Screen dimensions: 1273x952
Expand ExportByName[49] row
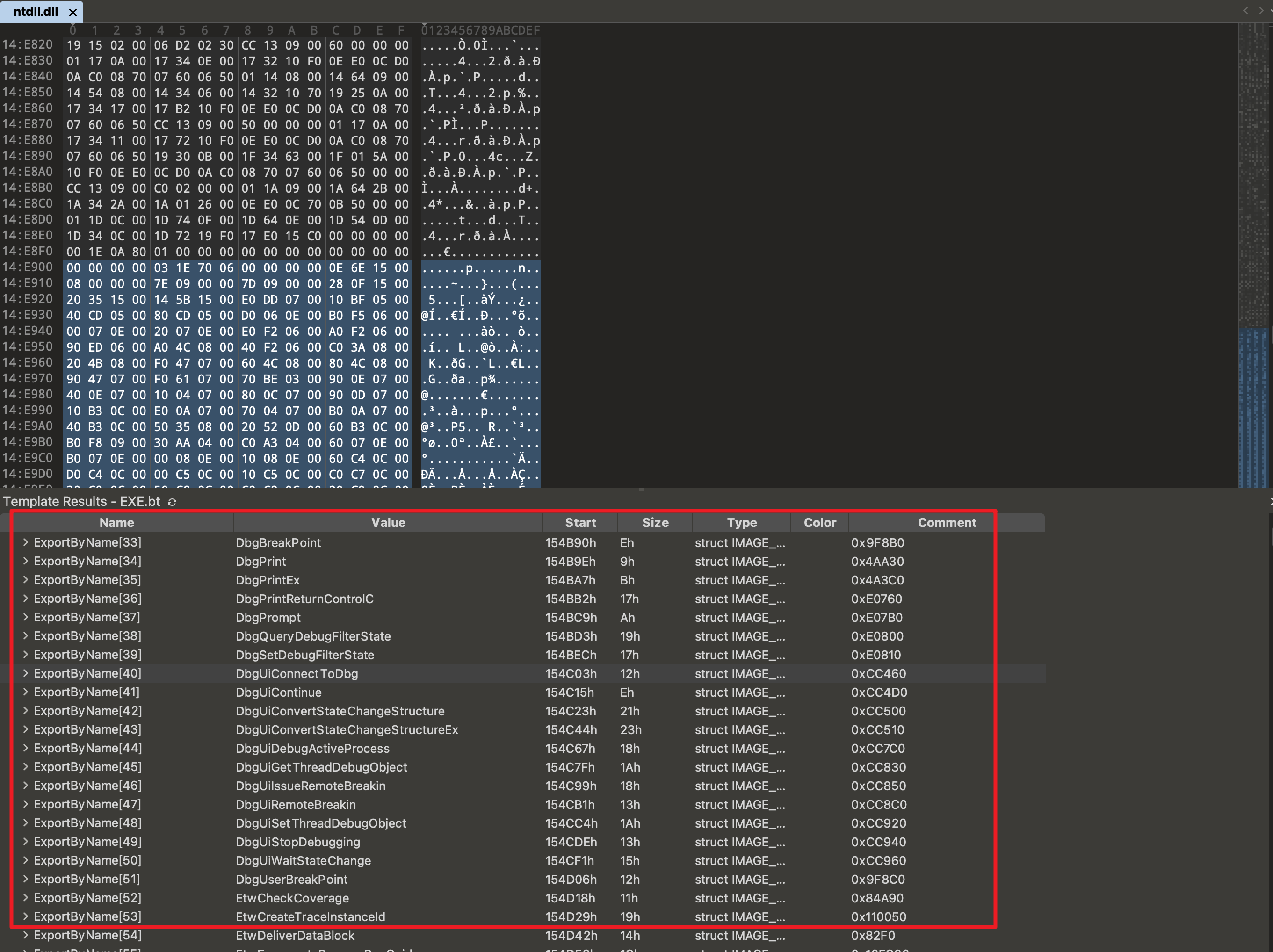(x=25, y=842)
